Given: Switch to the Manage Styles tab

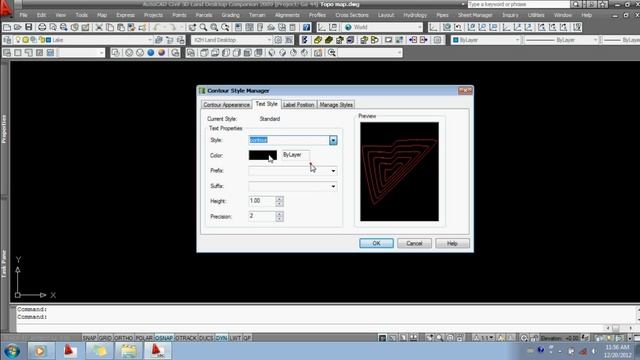Looking at the screenshot, I should [x=336, y=105].
